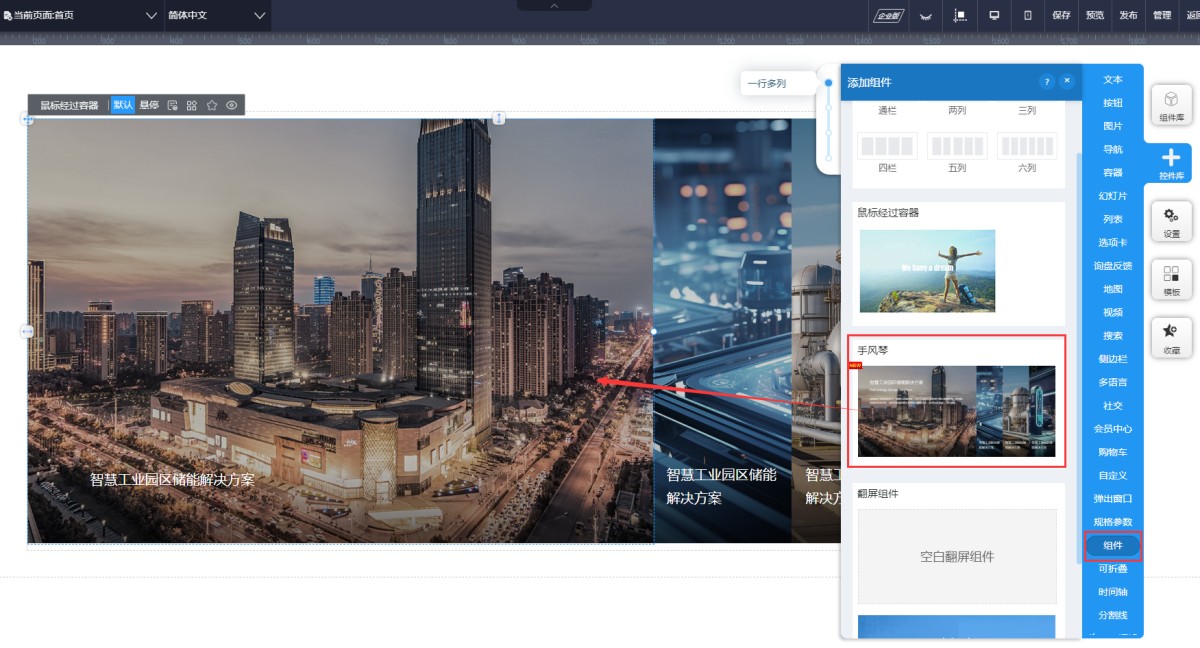1200x648 pixels.
Task: Click the 预览 preview button
Action: pyautogui.click(x=1095, y=15)
